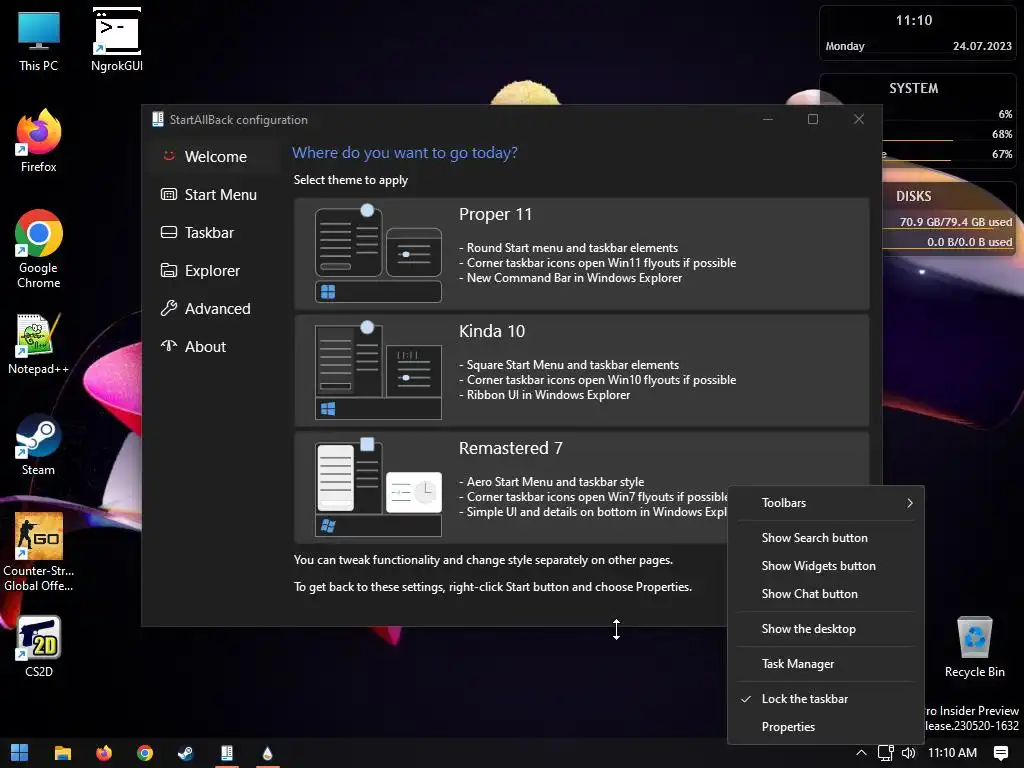Open Firefox from the taskbar
The width and height of the screenshot is (1024, 768).
pyautogui.click(x=104, y=753)
